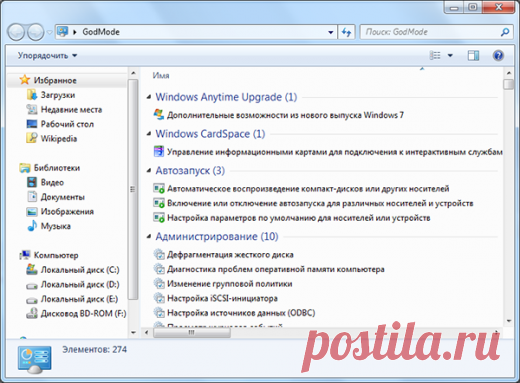The width and height of the screenshot is (520, 383).
Task: Click the icon of Настройка параметров по умолчанию
Action: (159, 217)
